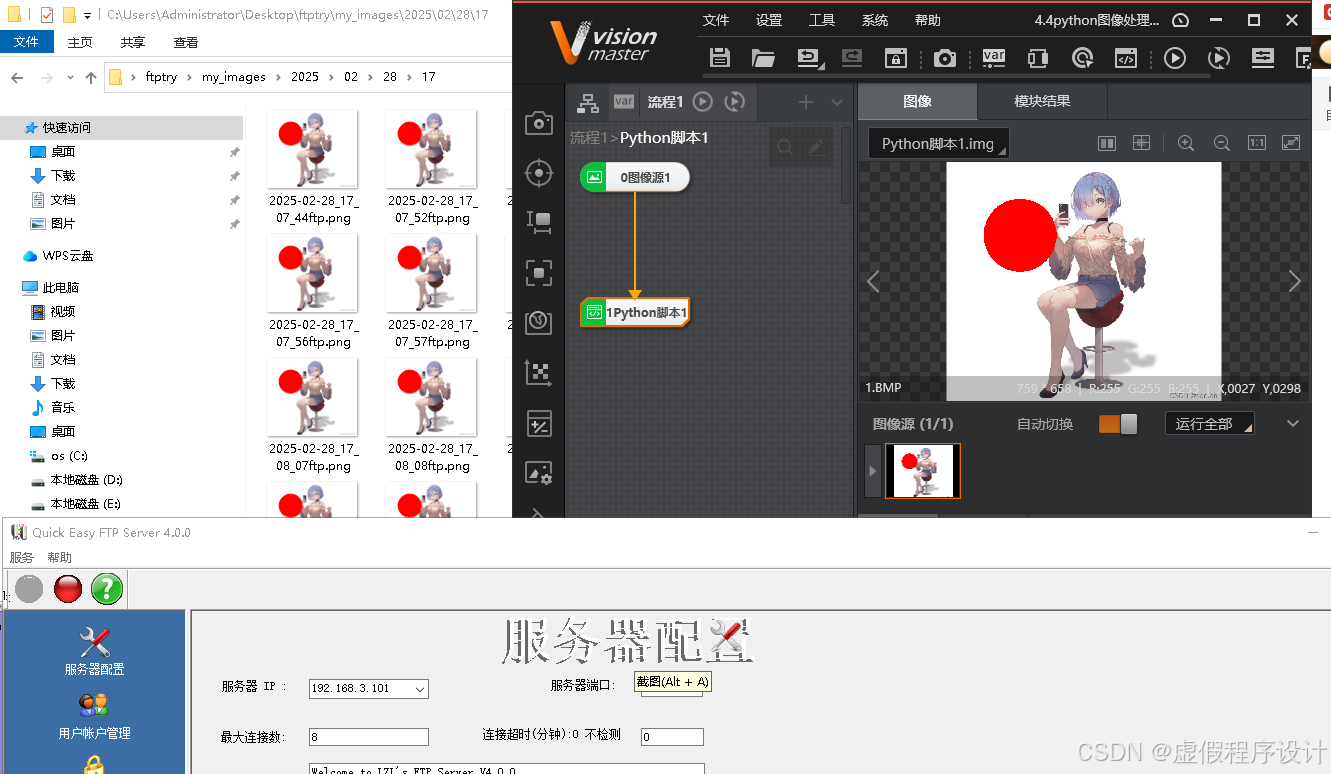Open 本地磁盘 (D:) in Explorer
The image size is (1331, 774).
point(85,479)
